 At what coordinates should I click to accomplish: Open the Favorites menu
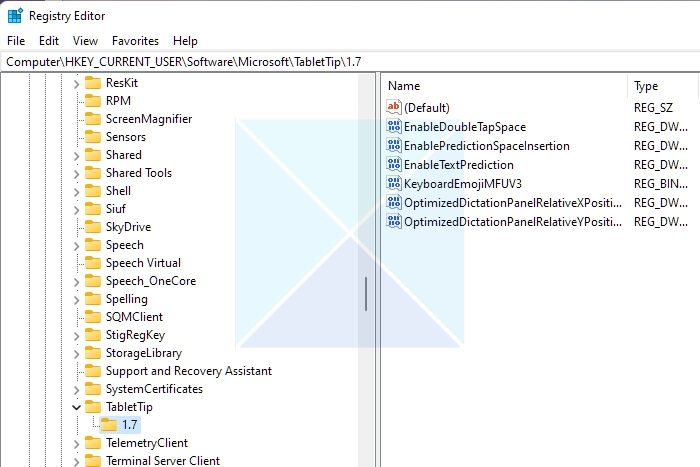click(x=135, y=41)
